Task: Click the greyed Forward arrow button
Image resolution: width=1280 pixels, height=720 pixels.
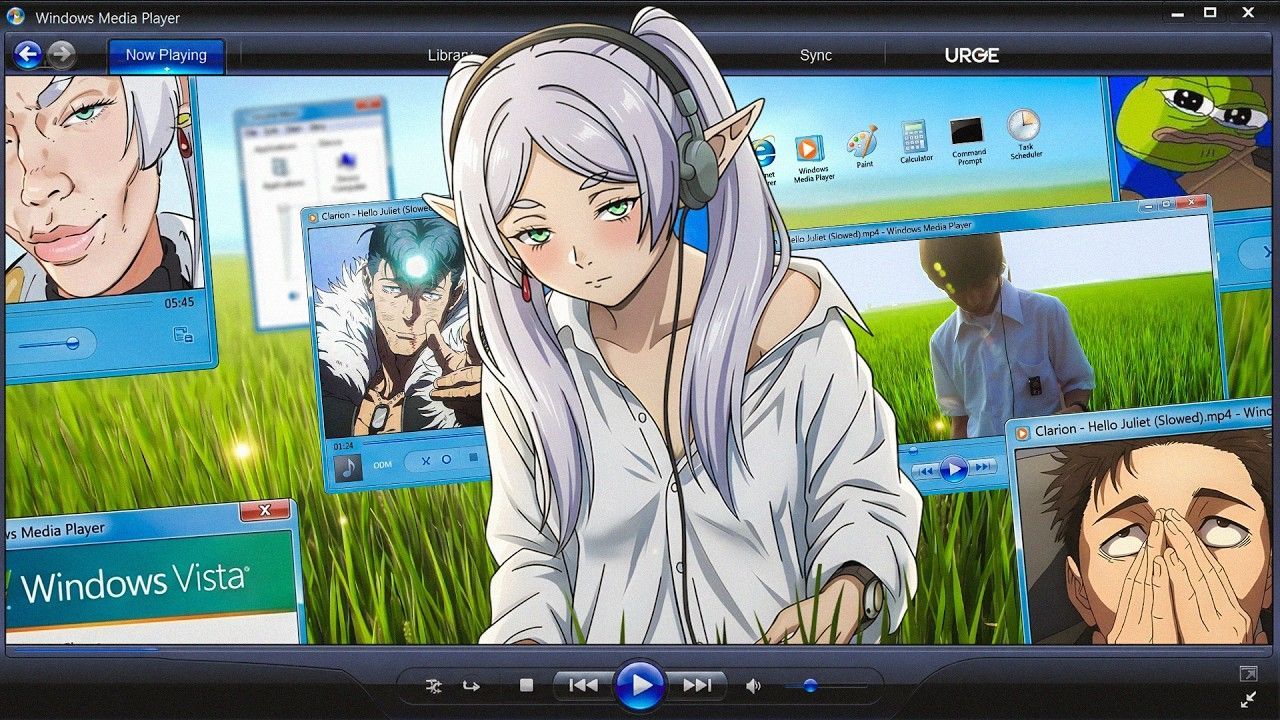Action: tap(62, 55)
